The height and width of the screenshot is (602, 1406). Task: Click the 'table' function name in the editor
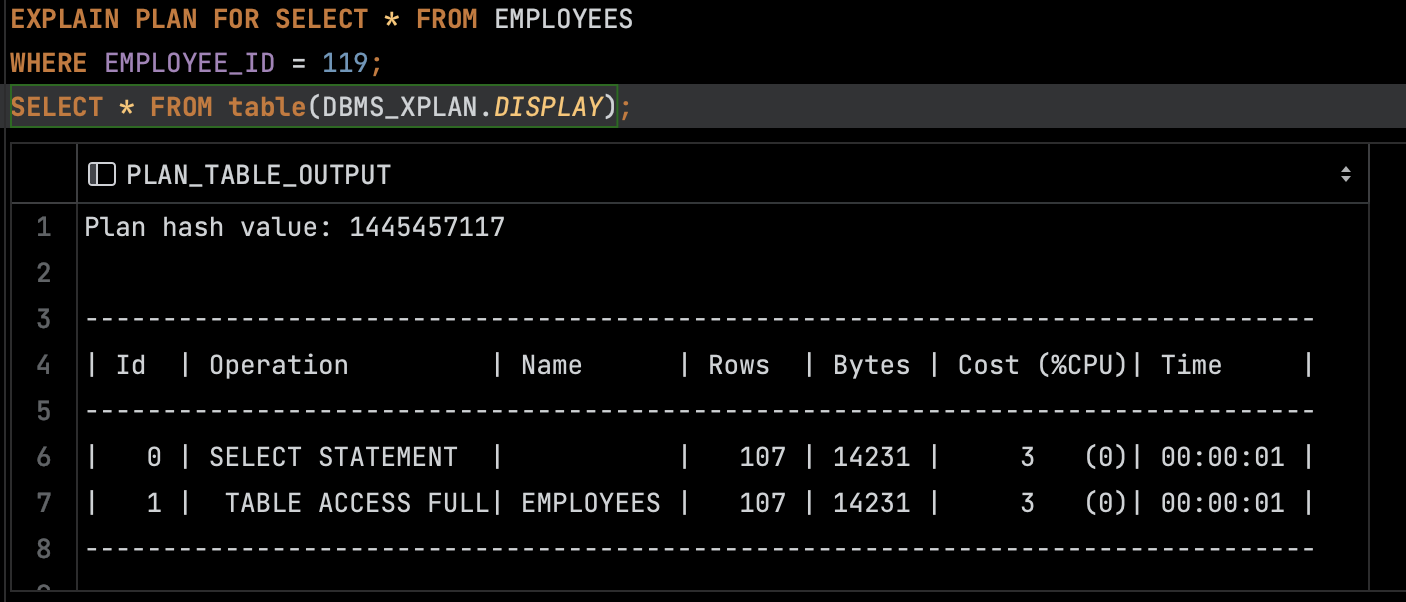[x=267, y=107]
